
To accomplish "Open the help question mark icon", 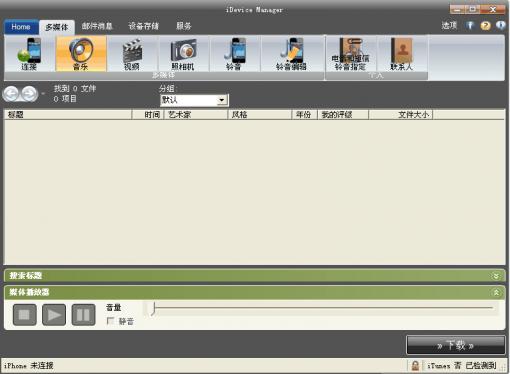I will pyautogui.click(x=485, y=25).
